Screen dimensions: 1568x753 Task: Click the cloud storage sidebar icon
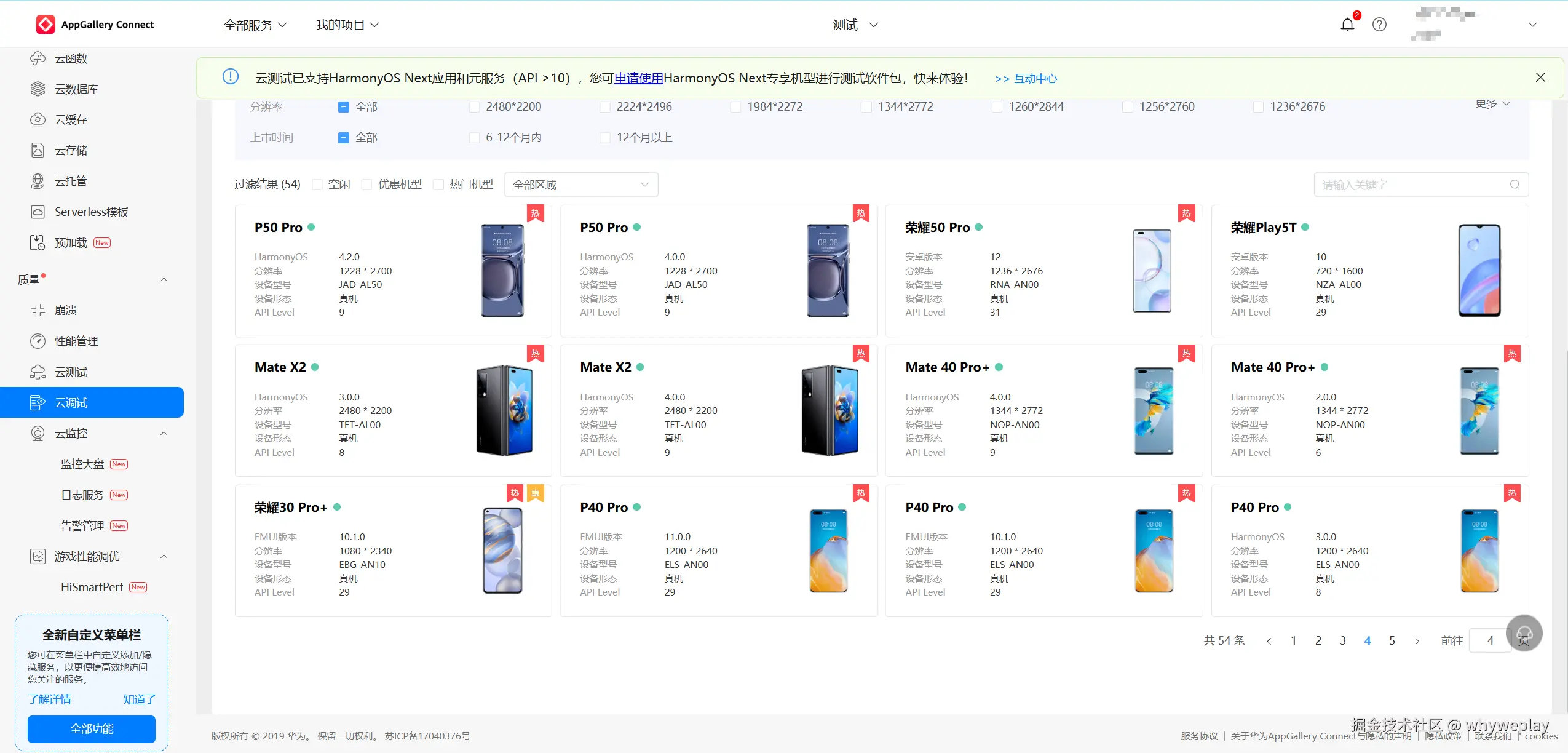38,151
